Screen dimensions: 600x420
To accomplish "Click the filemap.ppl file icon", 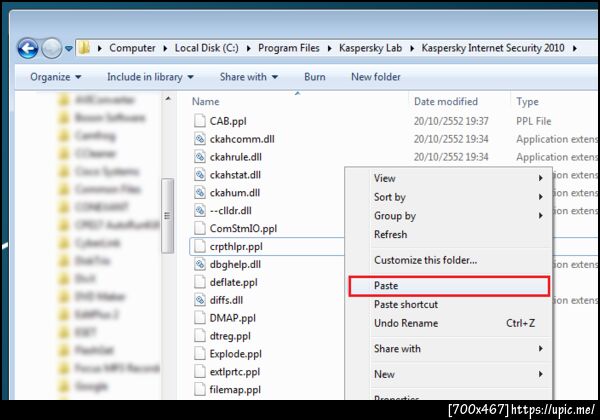I will point(200,389).
